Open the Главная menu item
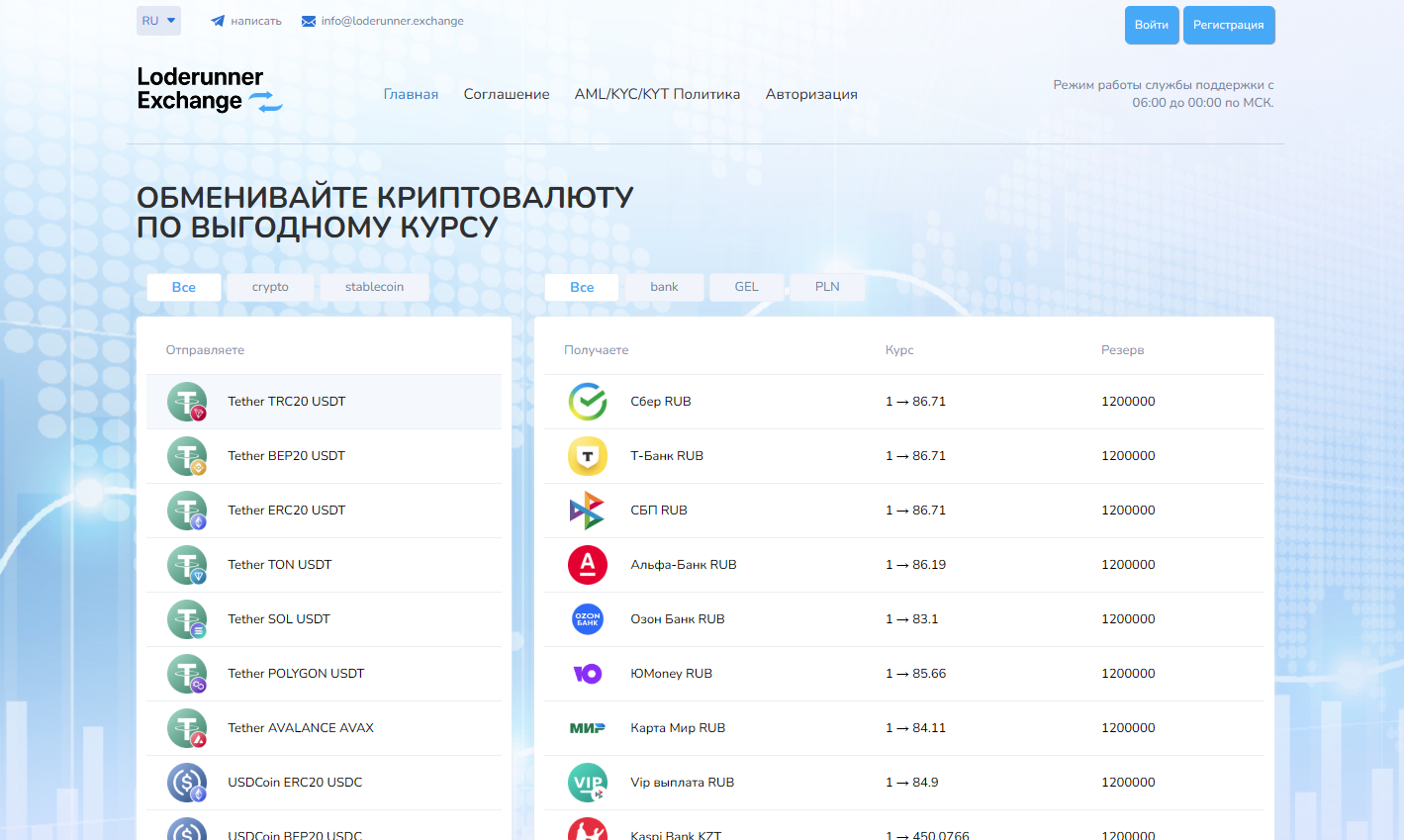This screenshot has height=840, width=1404. 411,94
